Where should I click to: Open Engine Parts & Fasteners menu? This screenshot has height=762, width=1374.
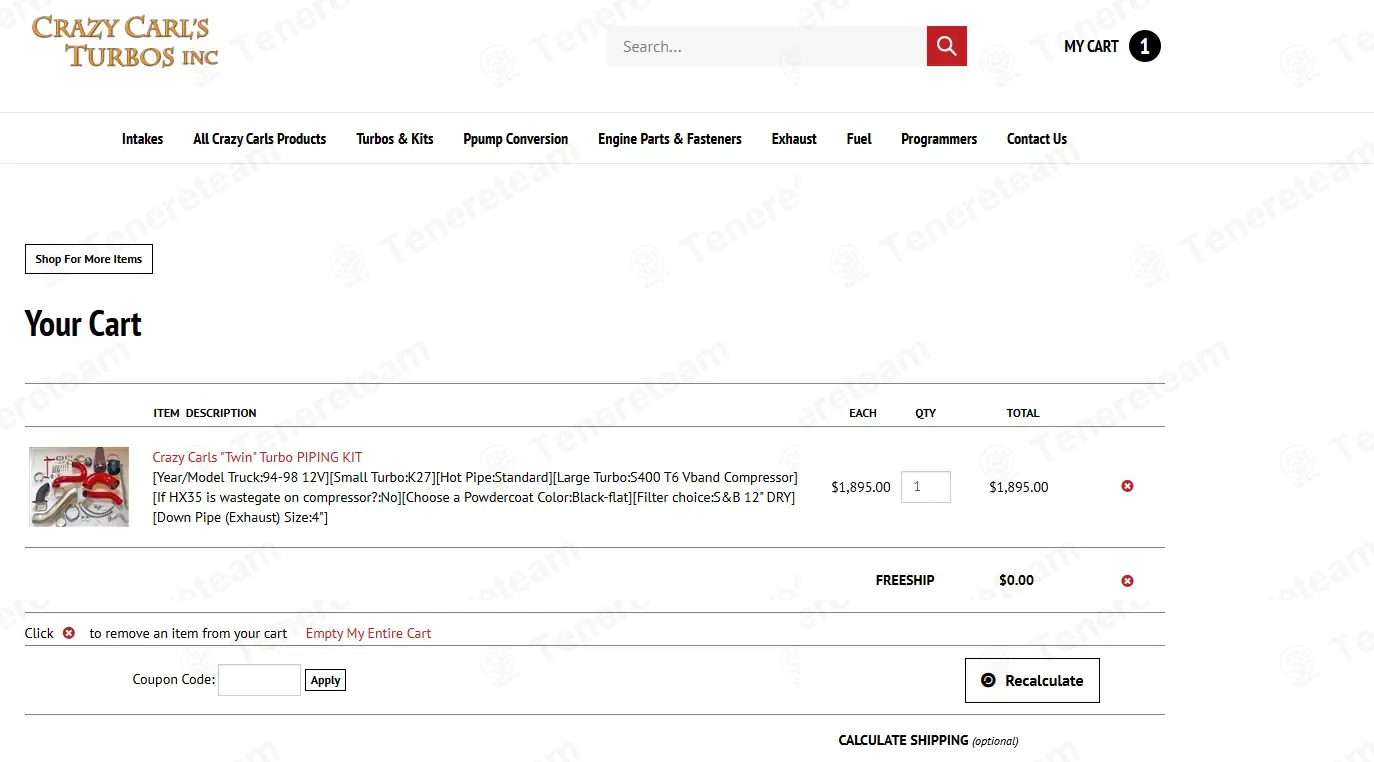click(x=670, y=139)
